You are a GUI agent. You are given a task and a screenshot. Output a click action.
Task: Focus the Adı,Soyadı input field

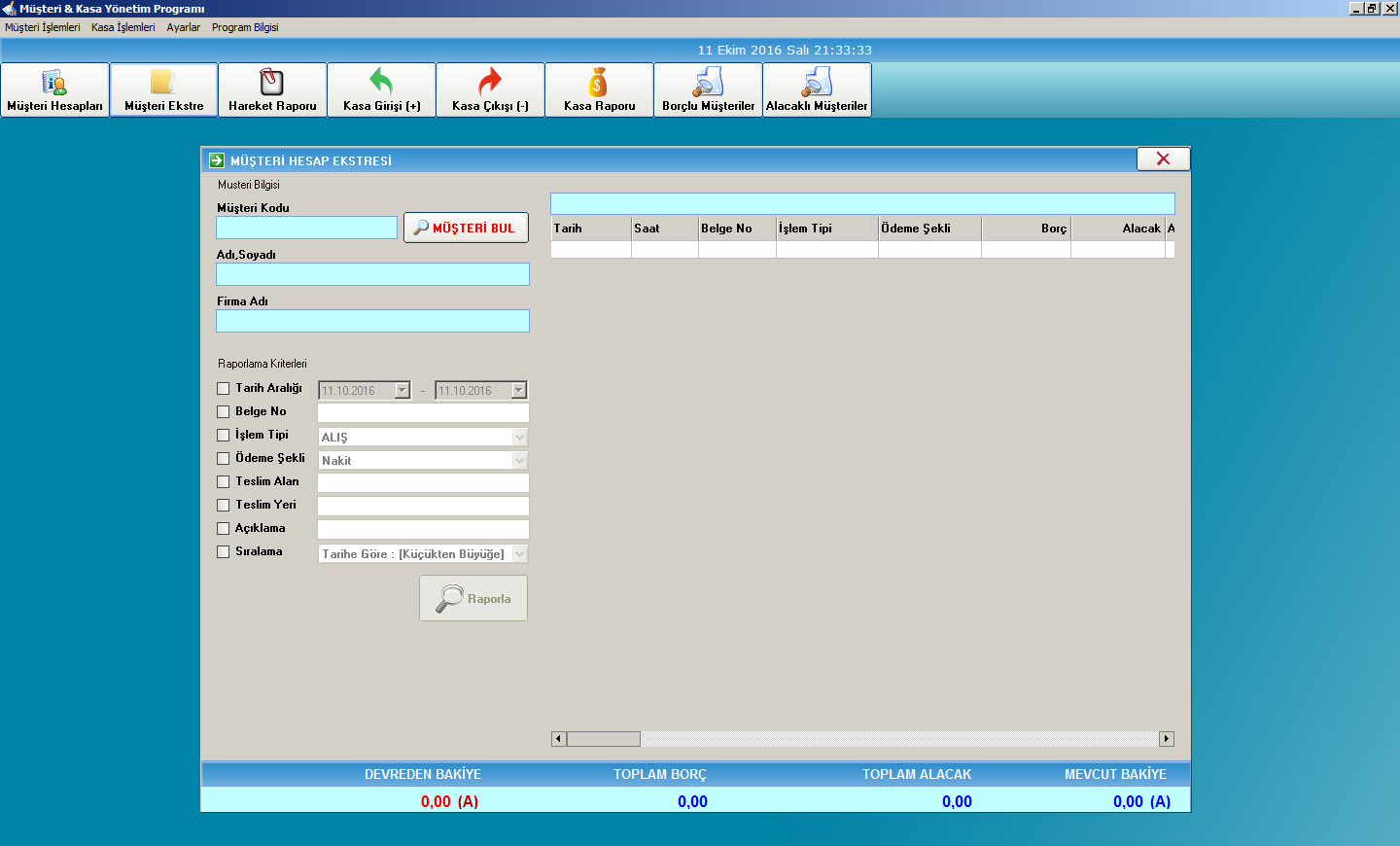tap(372, 274)
